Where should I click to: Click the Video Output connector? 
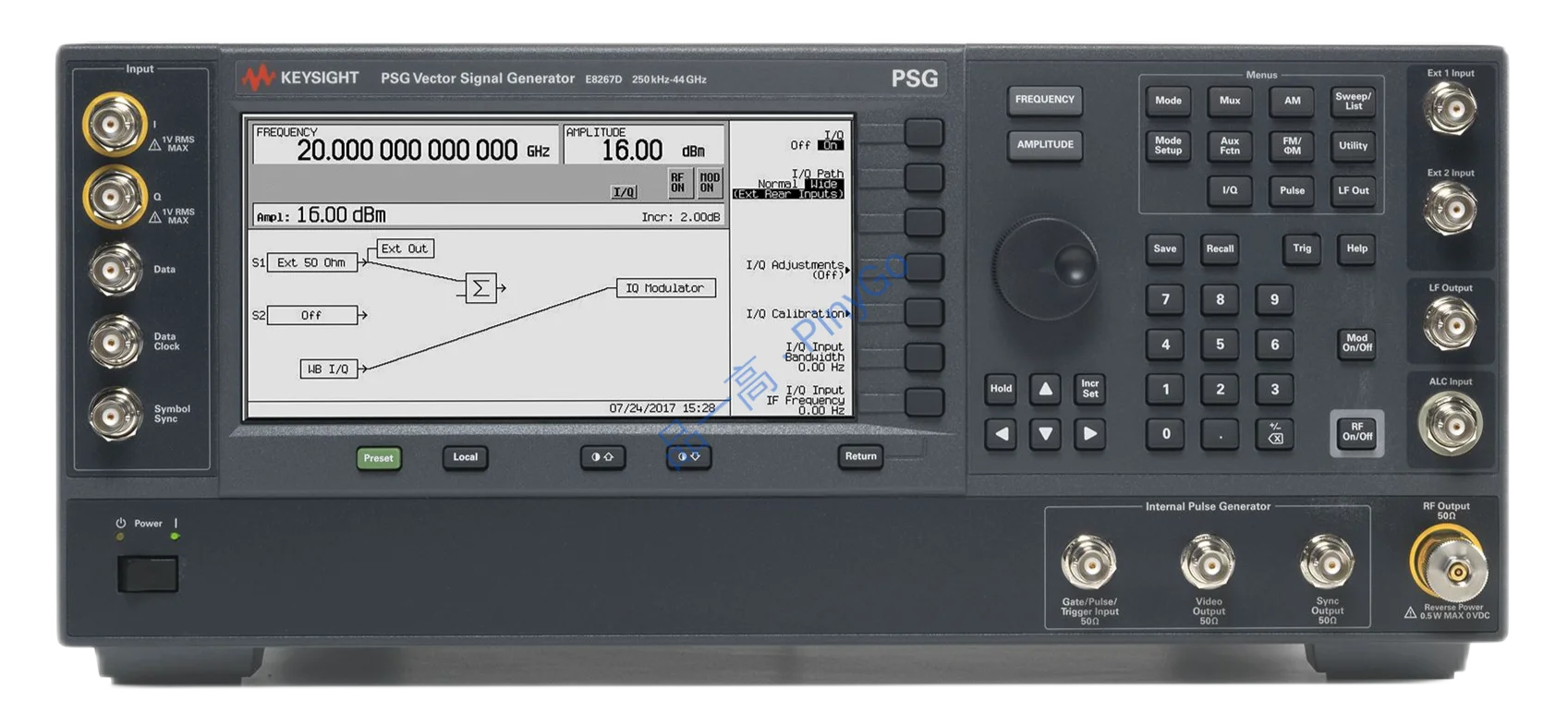click(x=1207, y=562)
